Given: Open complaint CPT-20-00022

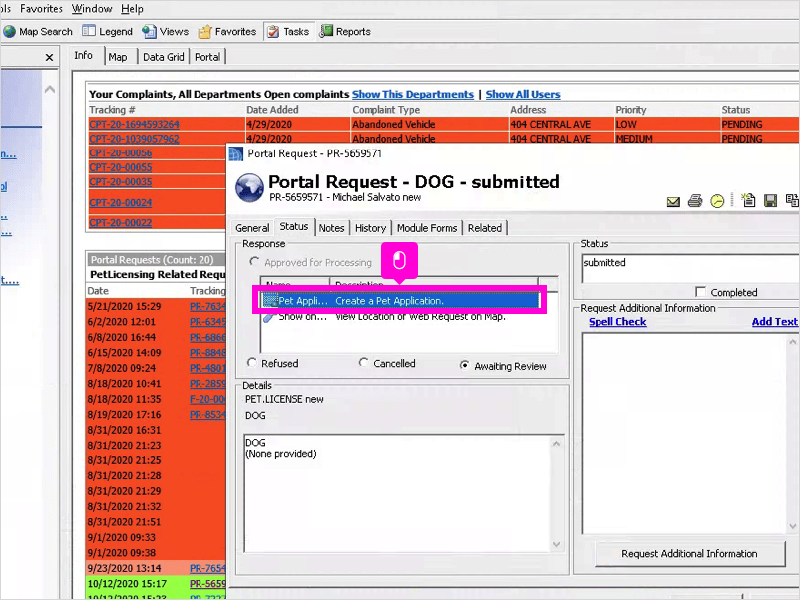Looking at the screenshot, I should pyautogui.click(x=120, y=222).
